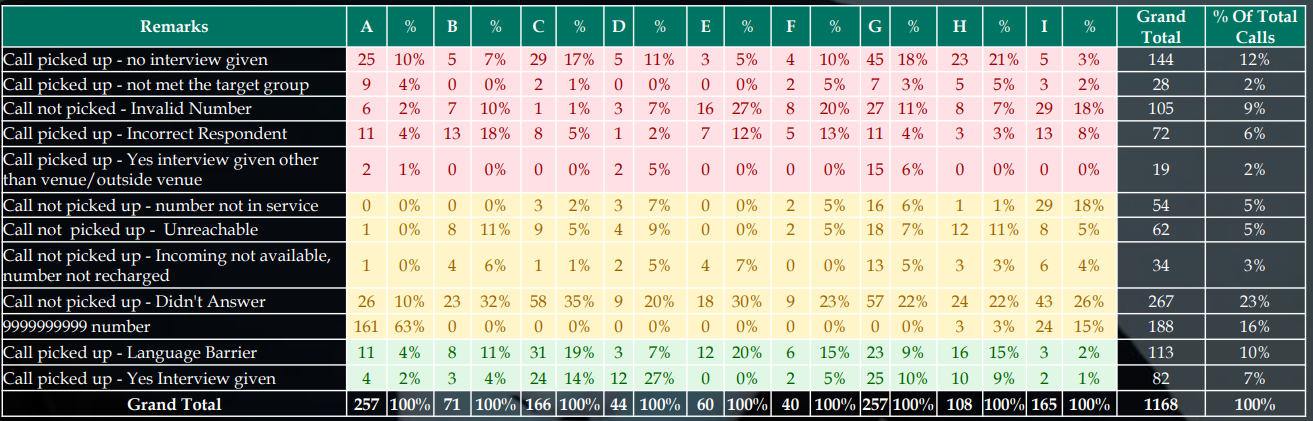This screenshot has width=1313, height=421.
Task: Select the 267 grand total cell
Action: click(x=1160, y=301)
